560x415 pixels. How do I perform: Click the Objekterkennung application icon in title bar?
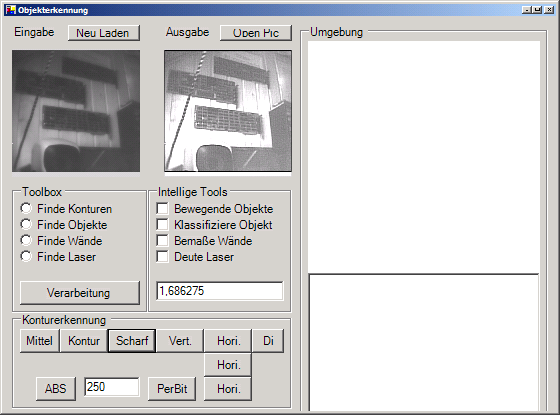(11, 10)
